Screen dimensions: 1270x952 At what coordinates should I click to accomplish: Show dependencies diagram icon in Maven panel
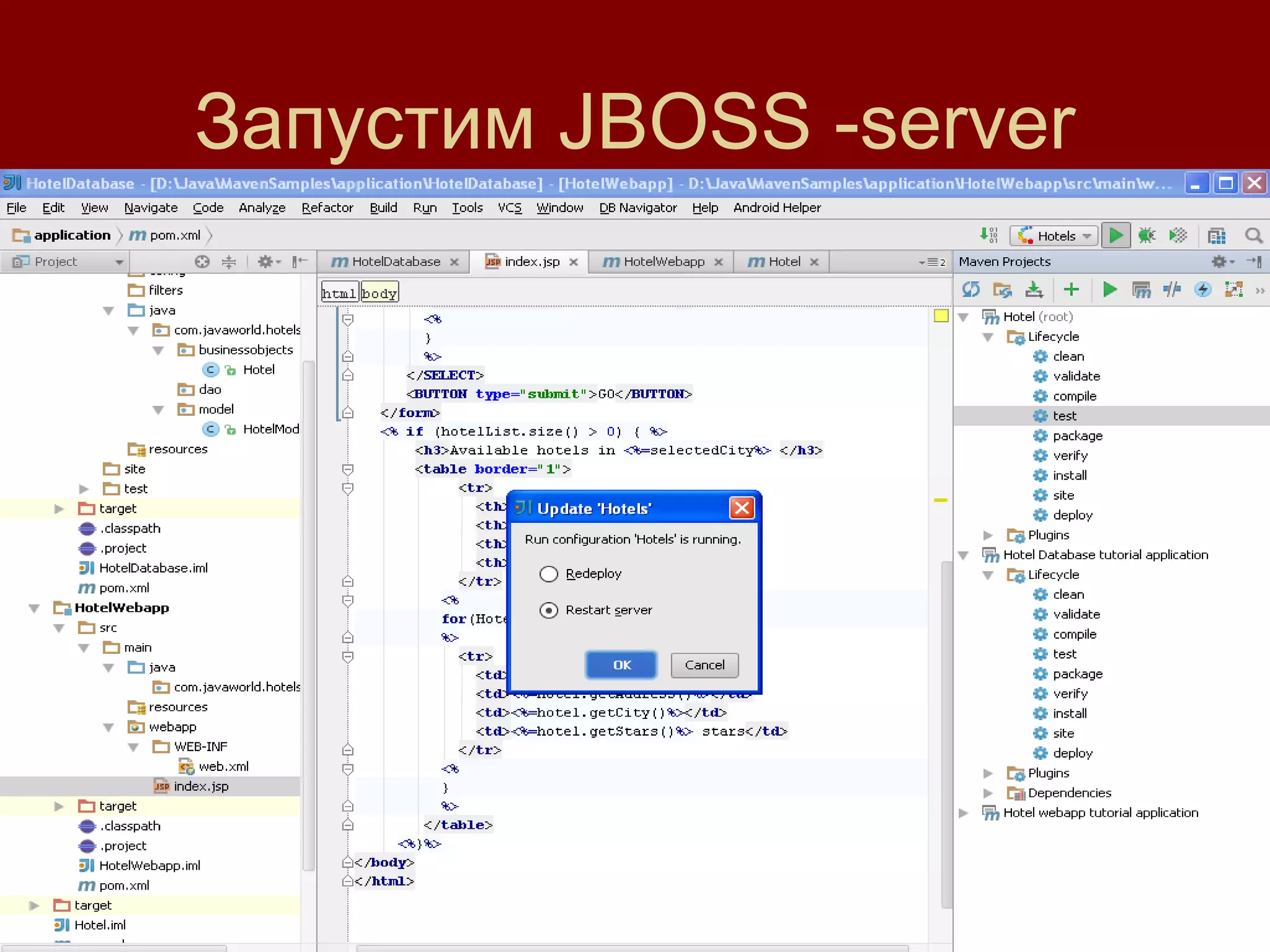[1233, 289]
